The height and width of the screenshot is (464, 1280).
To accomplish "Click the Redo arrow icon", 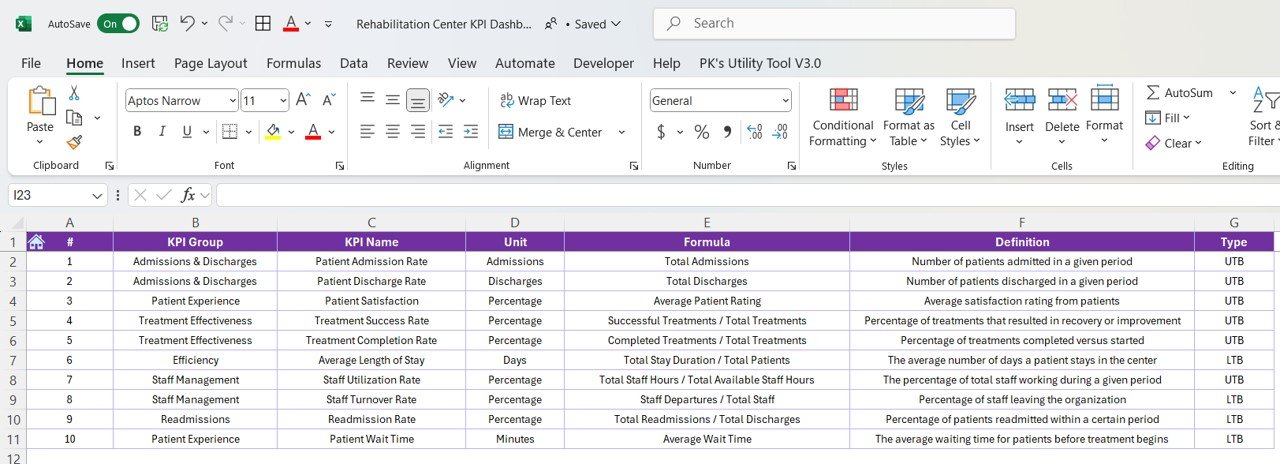I will [225, 23].
